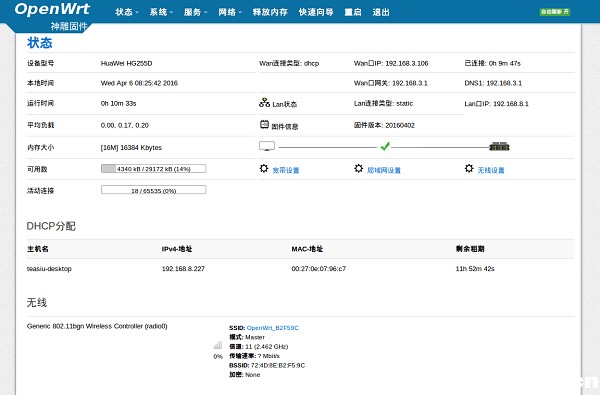Click Wan口网关: 192.168.3.1

pyautogui.click(x=391, y=83)
